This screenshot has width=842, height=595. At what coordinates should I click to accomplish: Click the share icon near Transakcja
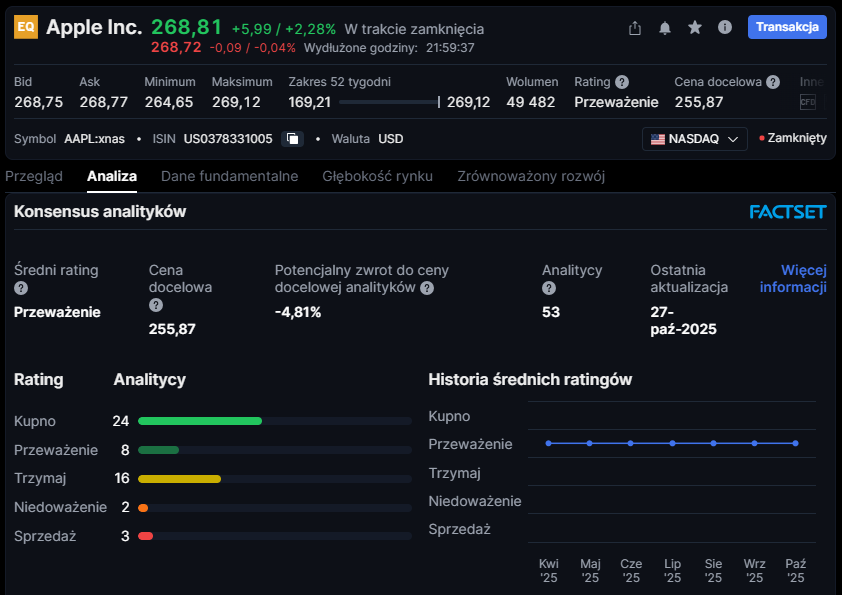(635, 28)
